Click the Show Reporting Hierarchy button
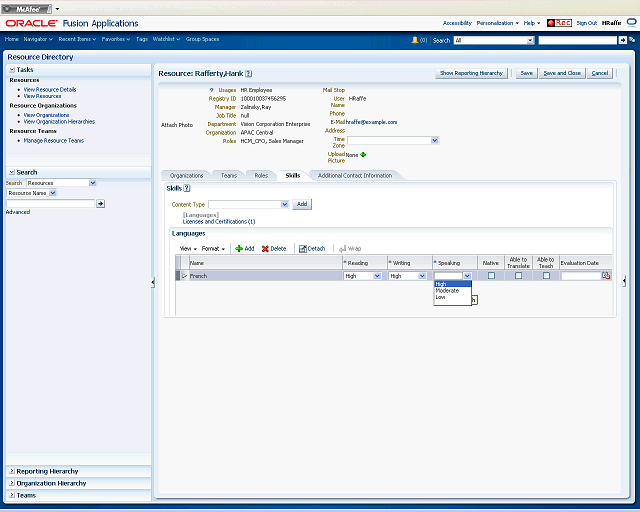This screenshot has width=640, height=512. [x=471, y=73]
